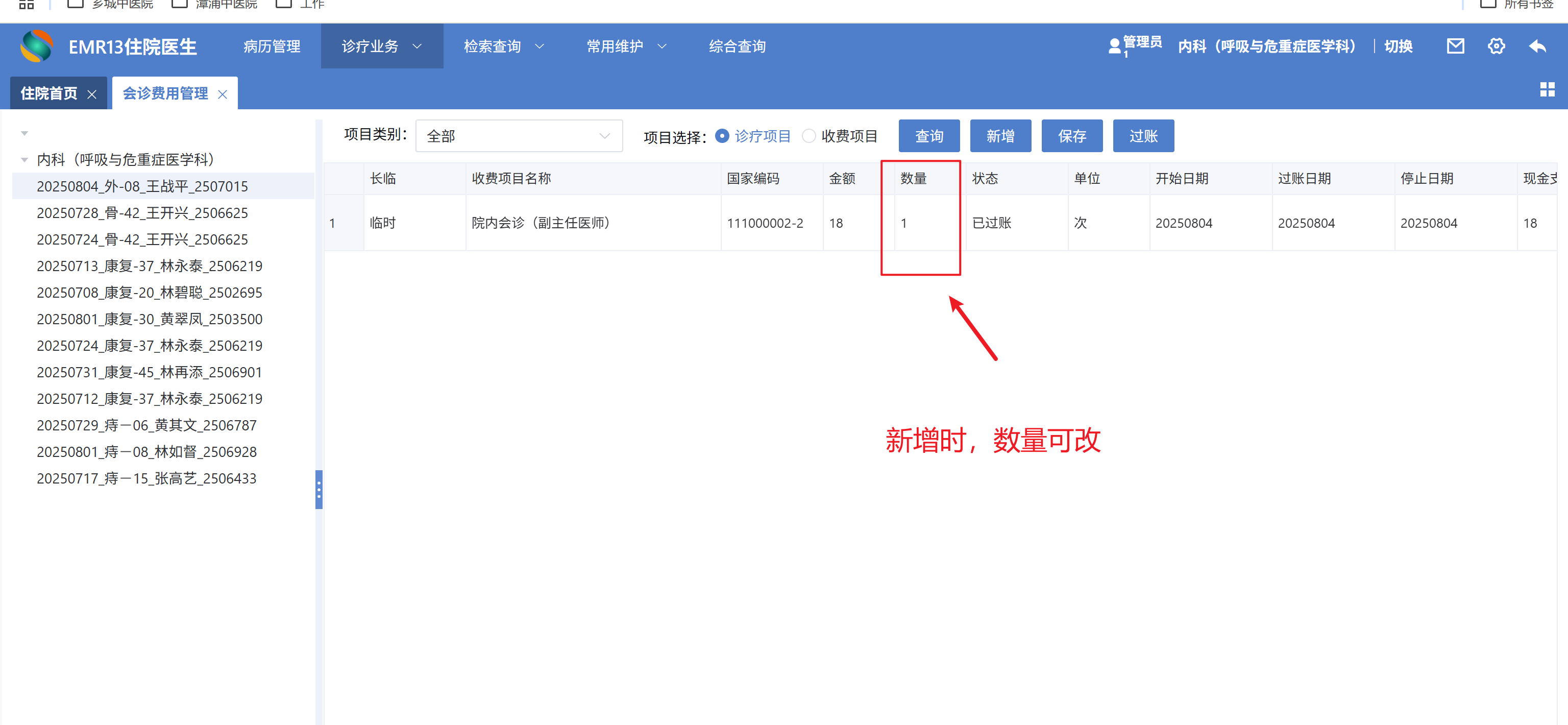Click the back arrow icon in header
The width and height of the screenshot is (1568, 725).
coord(1537,46)
